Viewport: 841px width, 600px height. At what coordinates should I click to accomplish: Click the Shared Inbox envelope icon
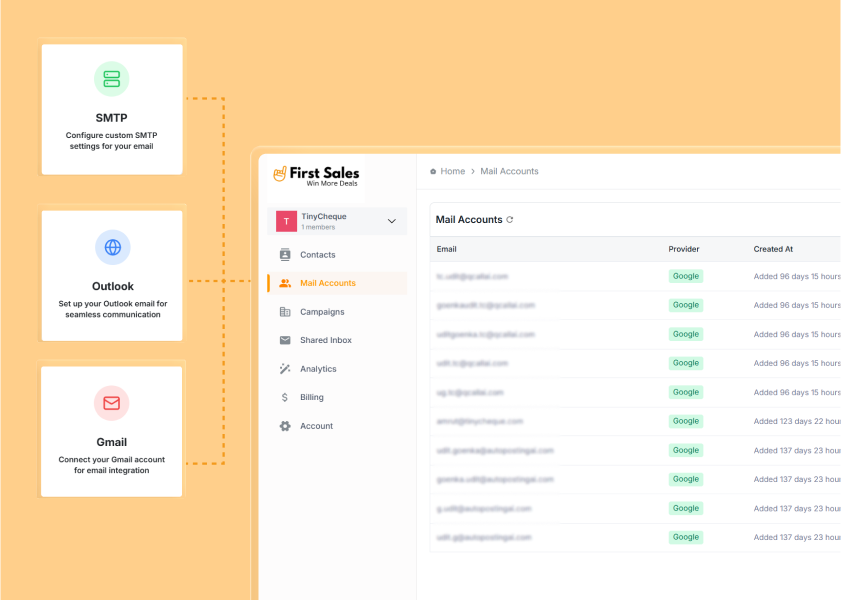(285, 340)
